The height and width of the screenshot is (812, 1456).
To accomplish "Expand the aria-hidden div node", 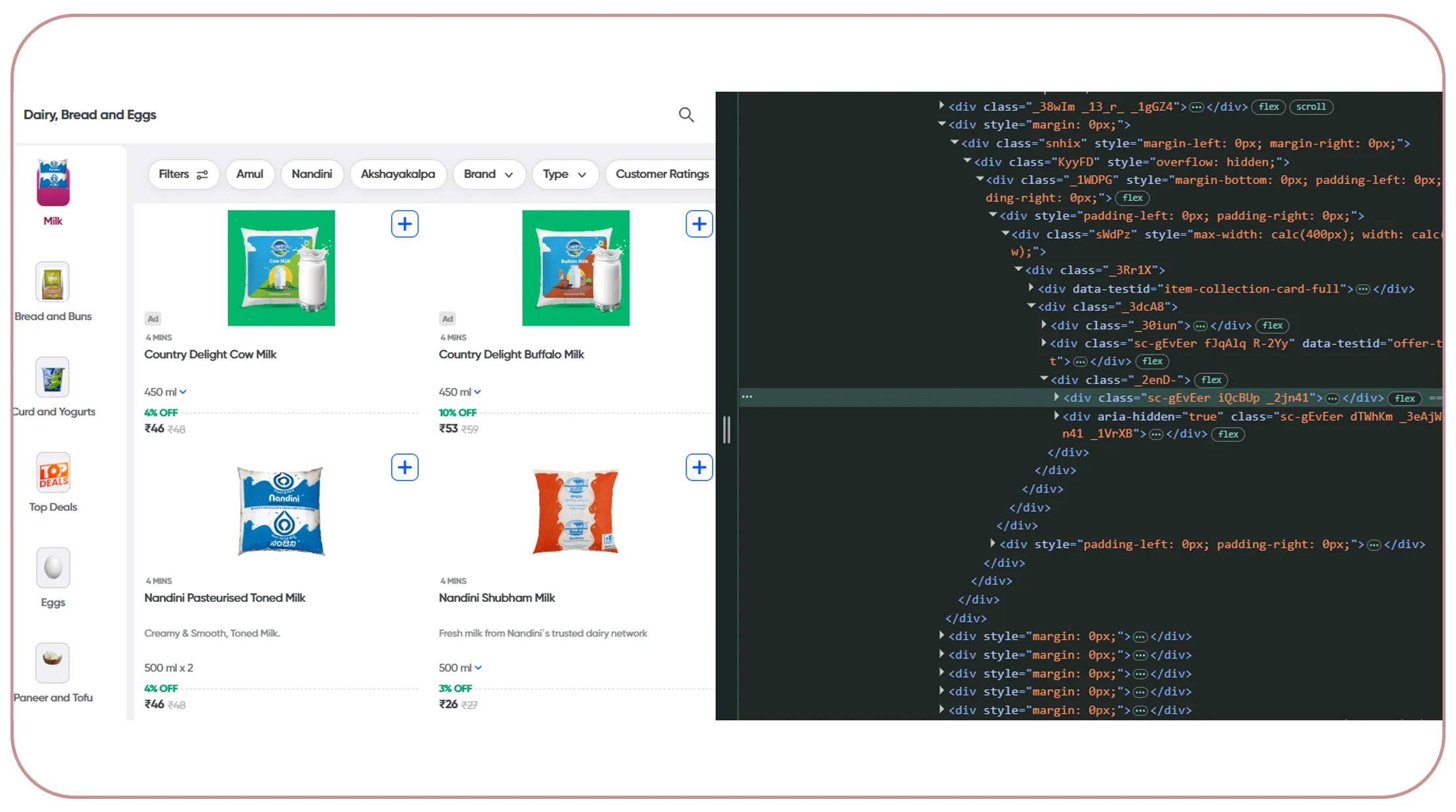I will tap(1056, 415).
